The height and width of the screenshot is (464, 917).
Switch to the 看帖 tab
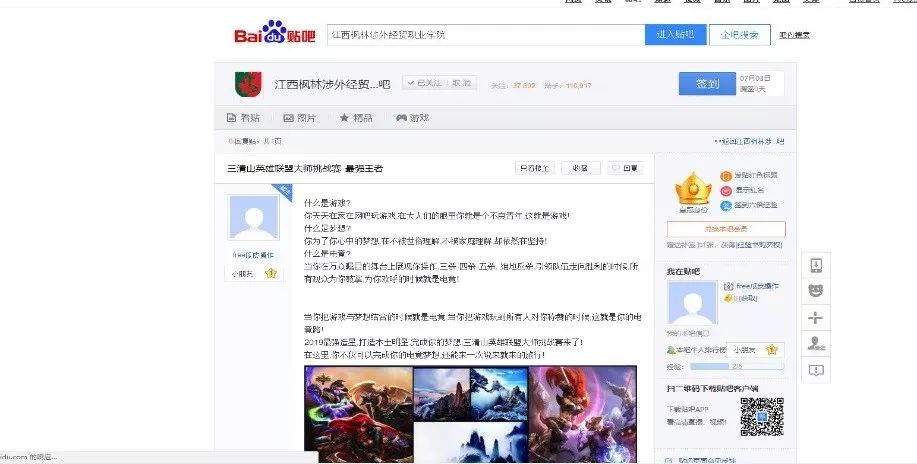[243, 118]
